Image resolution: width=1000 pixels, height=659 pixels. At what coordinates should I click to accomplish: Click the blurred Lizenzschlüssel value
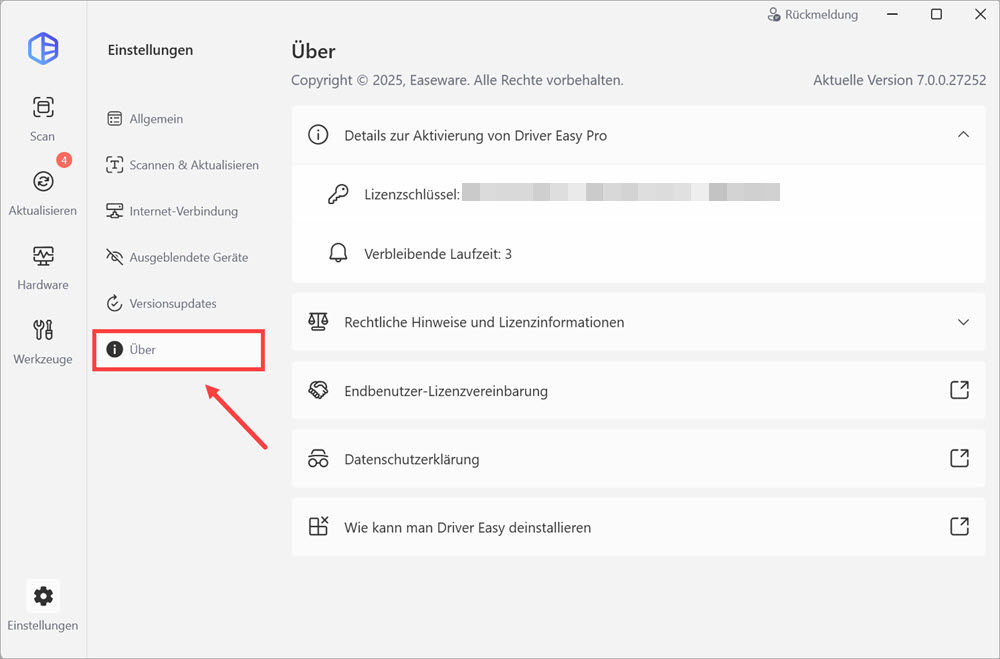click(621, 192)
